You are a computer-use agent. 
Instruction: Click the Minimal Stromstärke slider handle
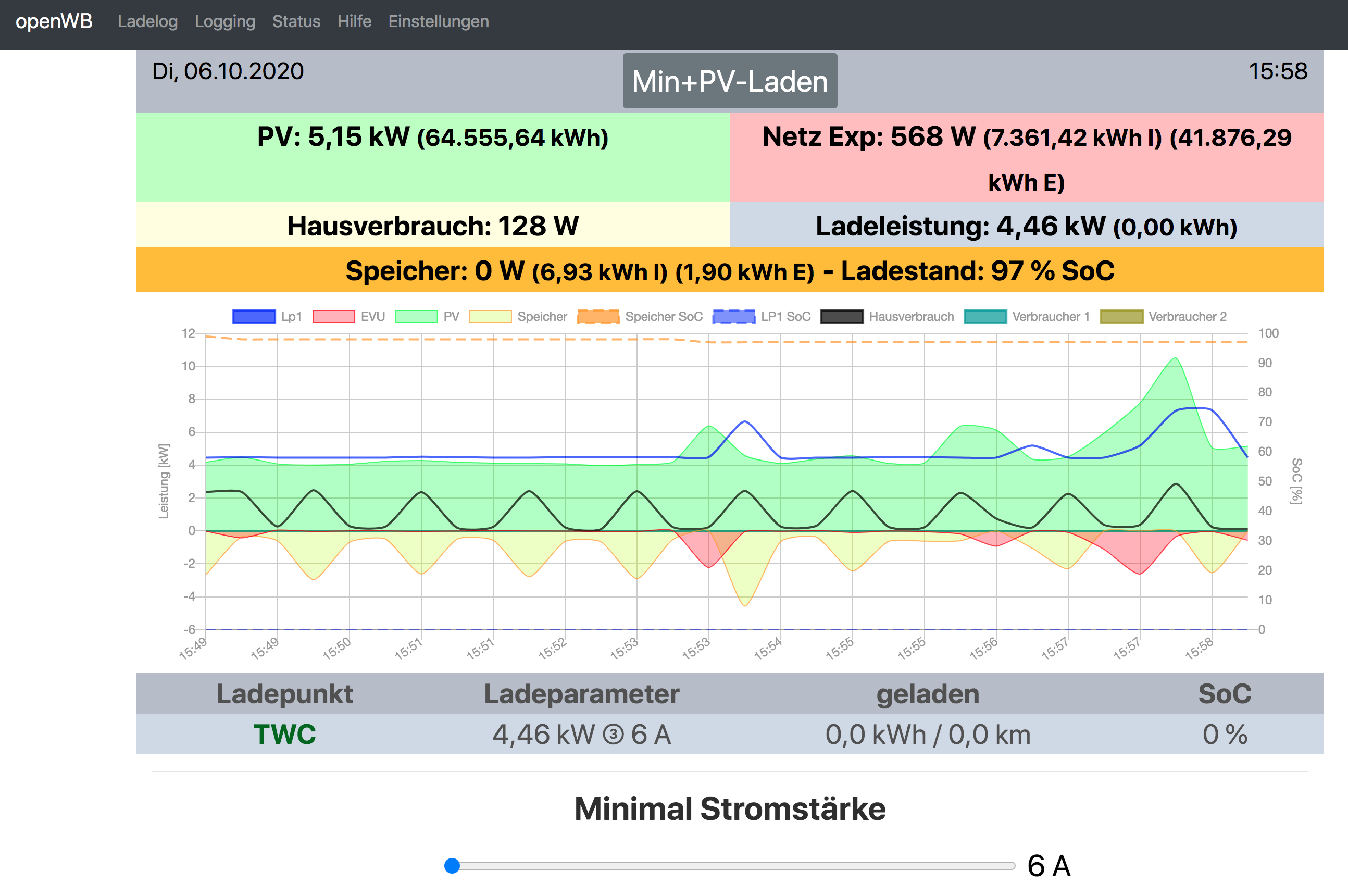point(452,866)
